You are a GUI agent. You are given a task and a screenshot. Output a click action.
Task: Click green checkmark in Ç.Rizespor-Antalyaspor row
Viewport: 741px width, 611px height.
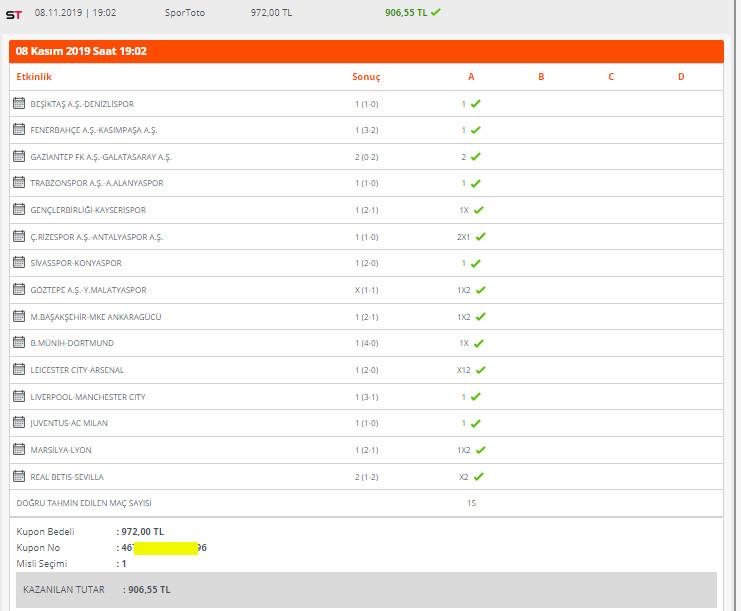(x=481, y=236)
